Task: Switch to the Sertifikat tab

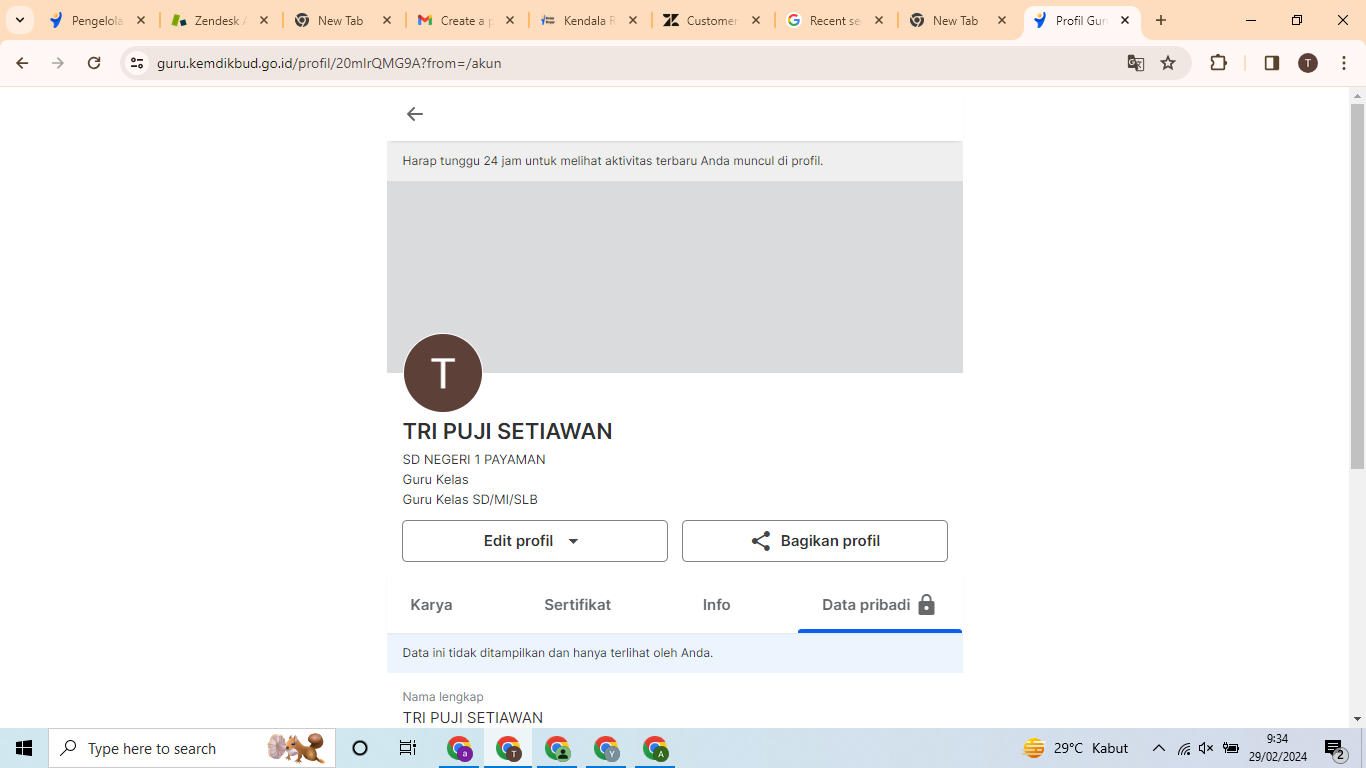Action: [577, 605]
